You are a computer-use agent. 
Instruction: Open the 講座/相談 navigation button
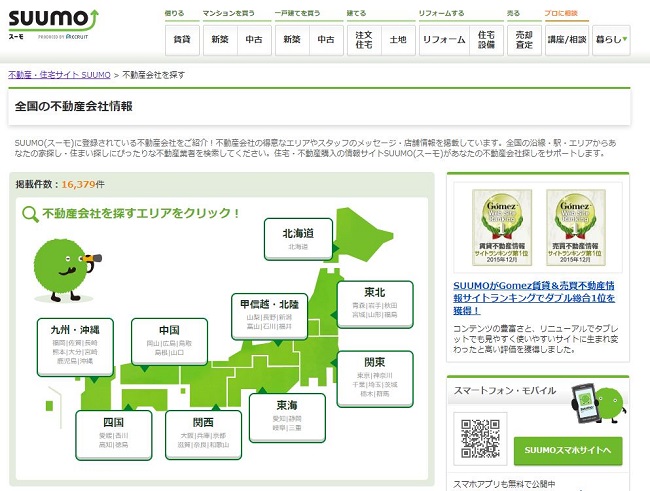[x=567, y=40]
